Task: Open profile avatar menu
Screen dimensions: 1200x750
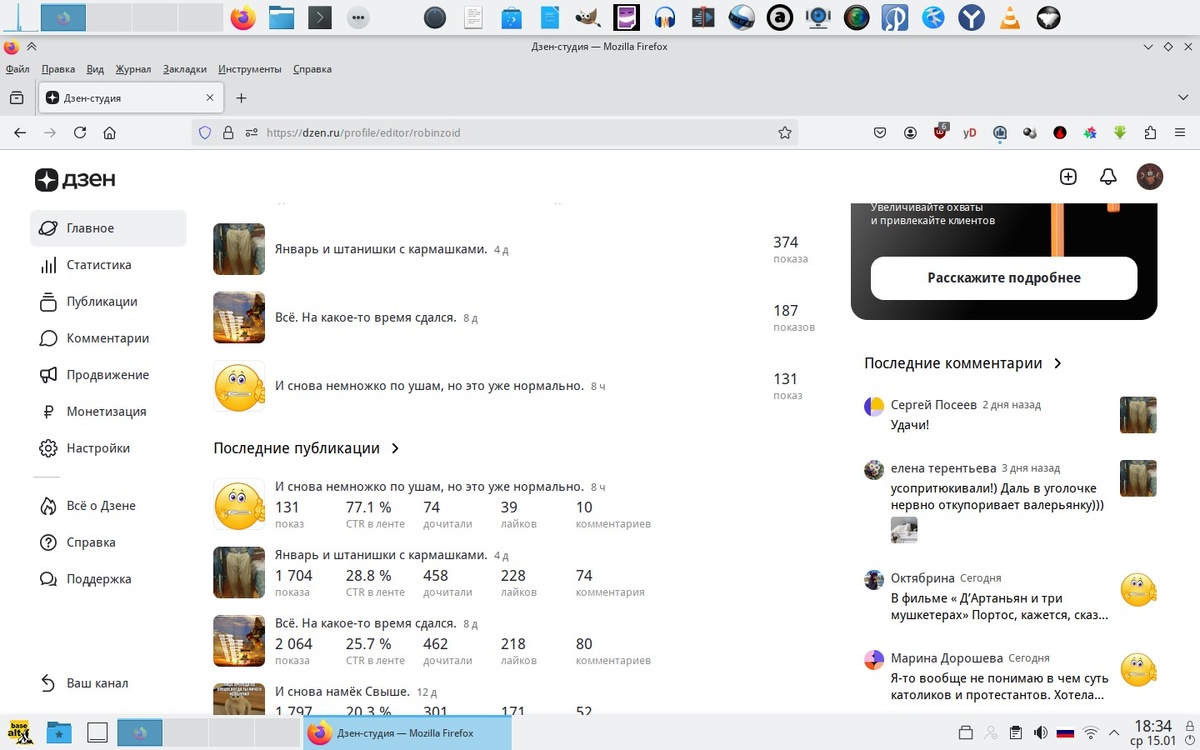Action: (1150, 177)
